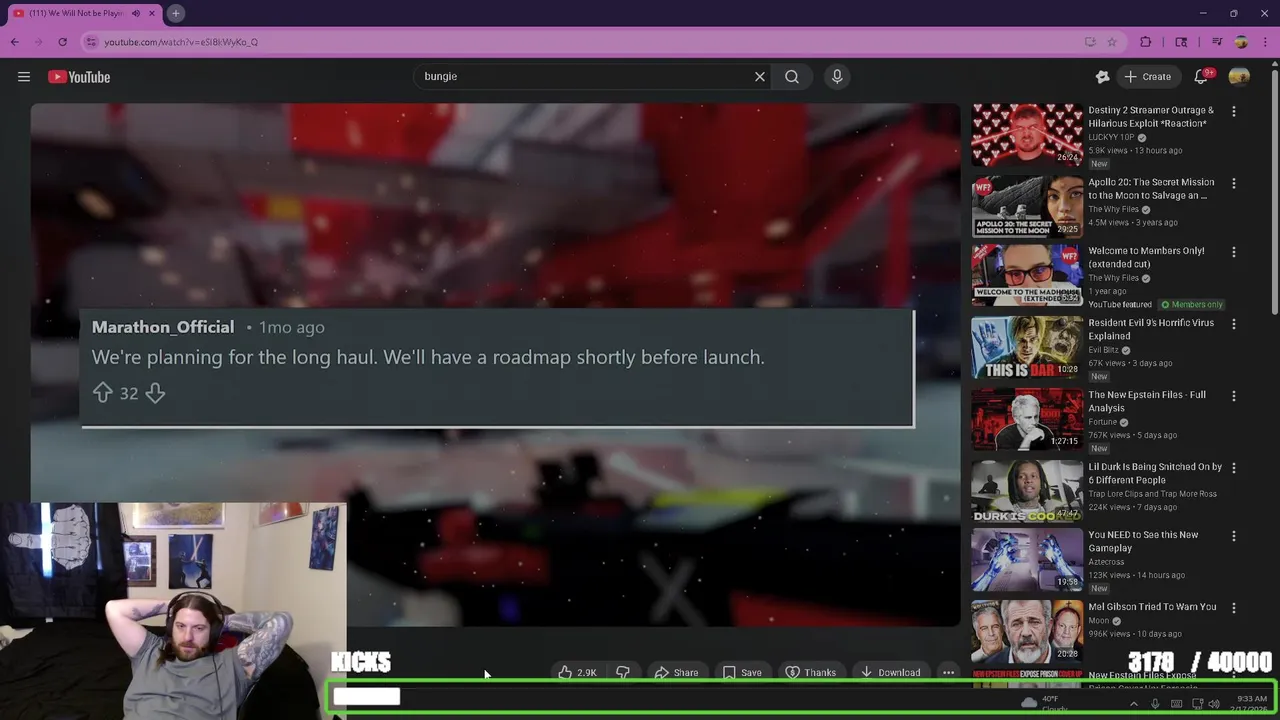The height and width of the screenshot is (720, 1280).
Task: Click The Why Files channel under Apollo 20
Action: point(1113,210)
